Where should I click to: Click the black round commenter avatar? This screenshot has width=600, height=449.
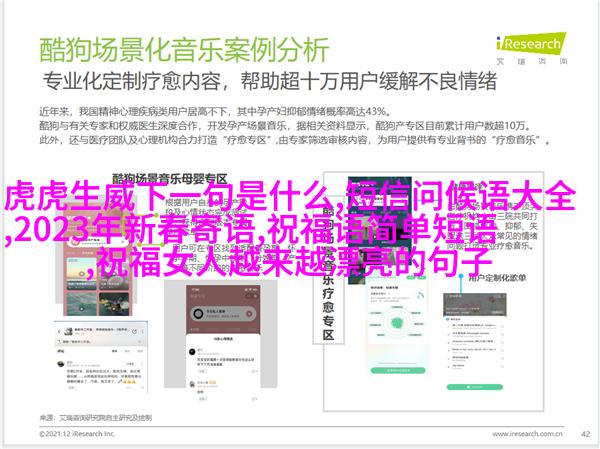[192, 351]
